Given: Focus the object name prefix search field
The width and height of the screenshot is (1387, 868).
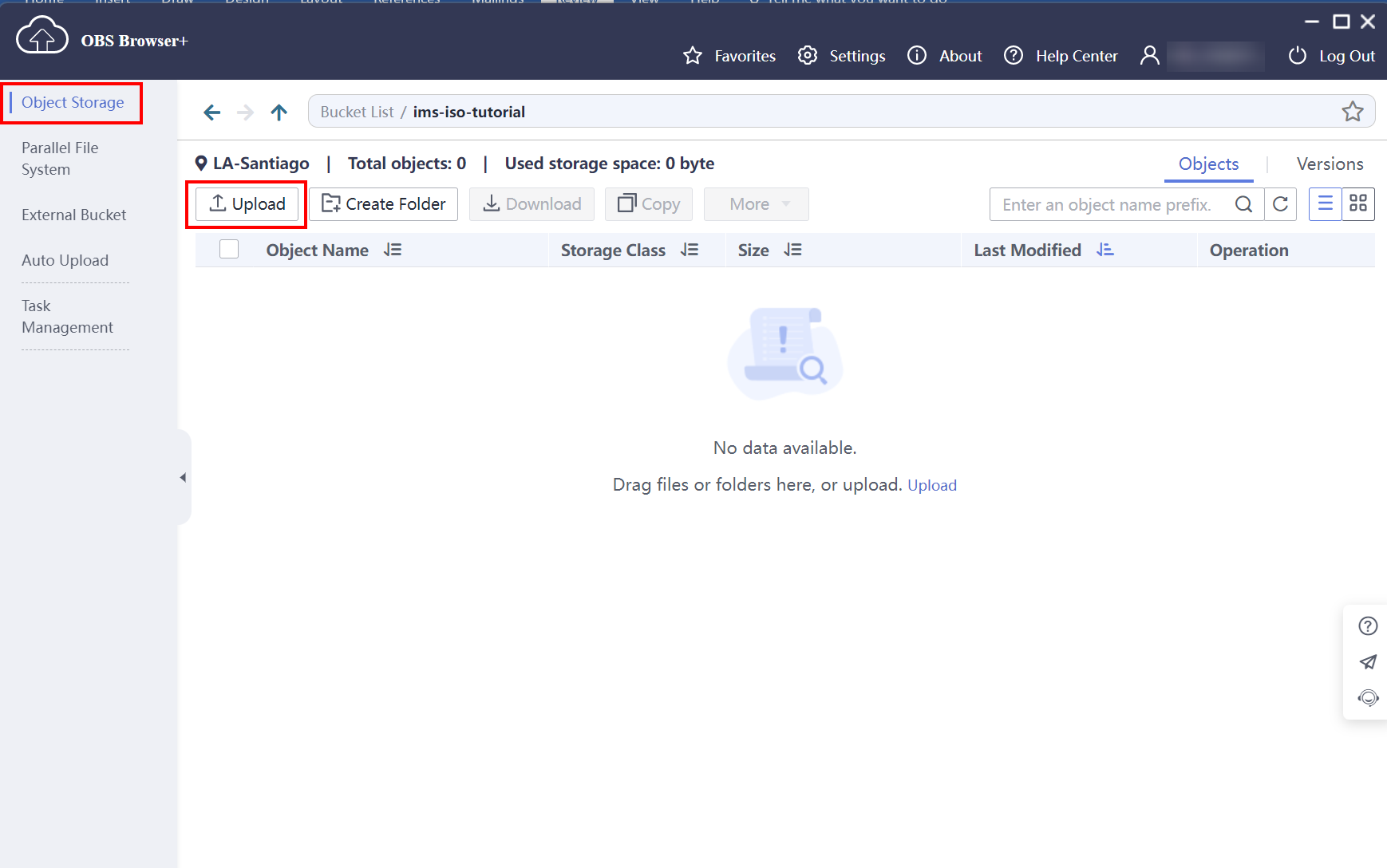Looking at the screenshot, I should (1109, 205).
